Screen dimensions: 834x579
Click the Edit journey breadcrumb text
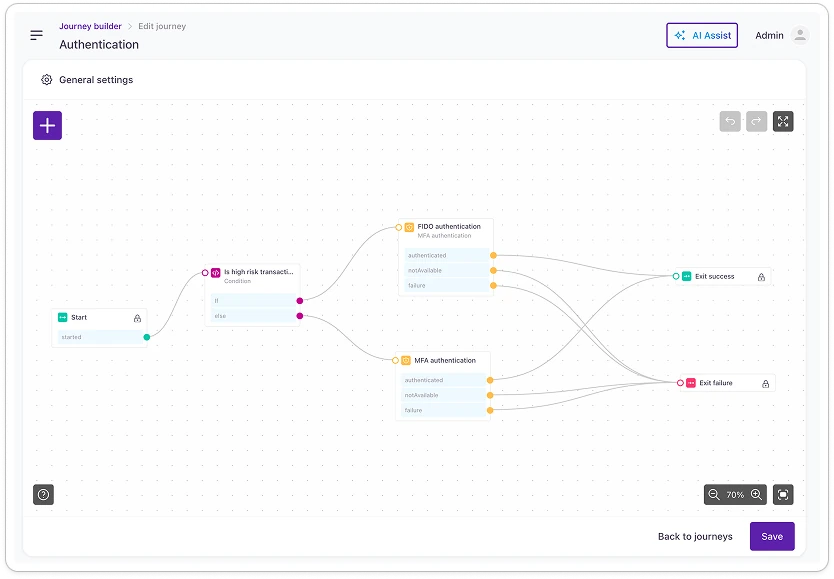pos(162,26)
